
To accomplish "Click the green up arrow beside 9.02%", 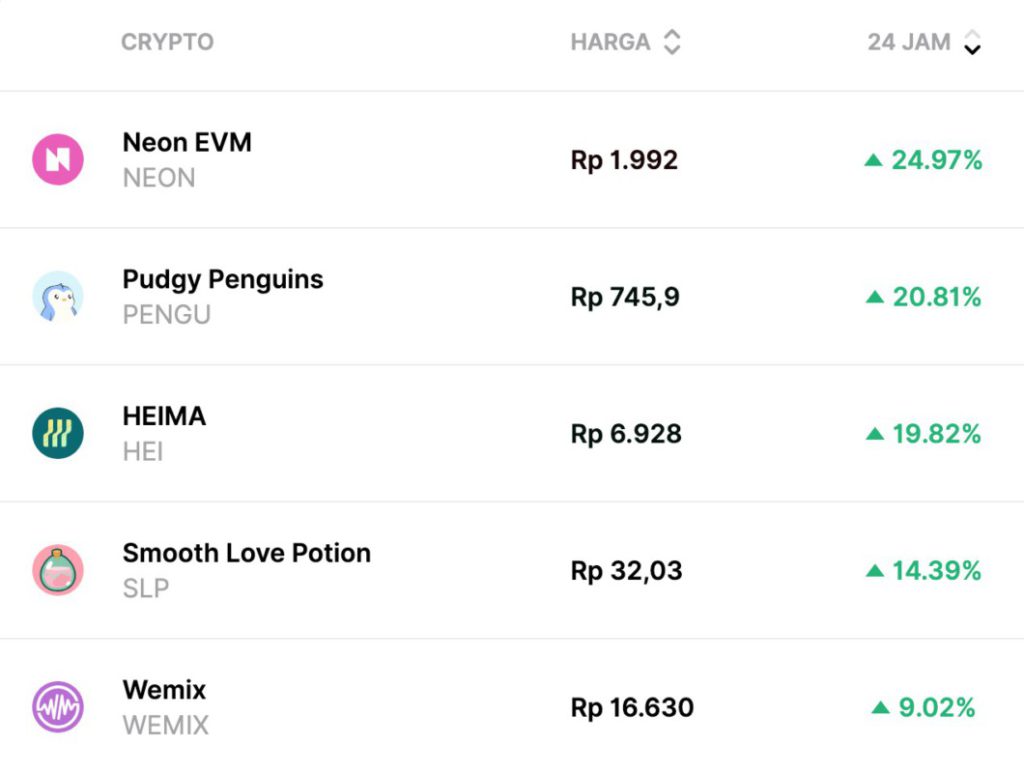I will point(880,708).
